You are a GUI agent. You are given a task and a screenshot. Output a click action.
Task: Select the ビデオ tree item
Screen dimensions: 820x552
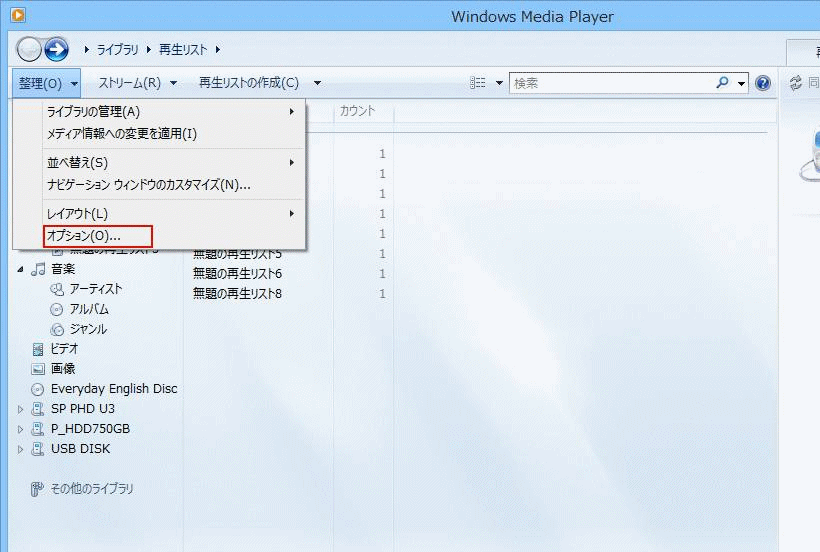(x=64, y=349)
